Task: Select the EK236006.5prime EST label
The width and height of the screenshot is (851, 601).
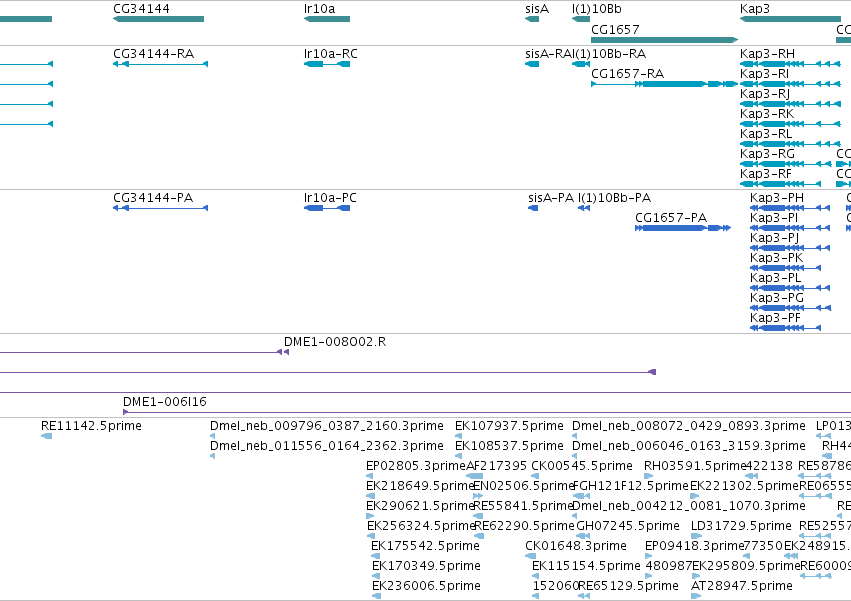Action: coord(426,586)
